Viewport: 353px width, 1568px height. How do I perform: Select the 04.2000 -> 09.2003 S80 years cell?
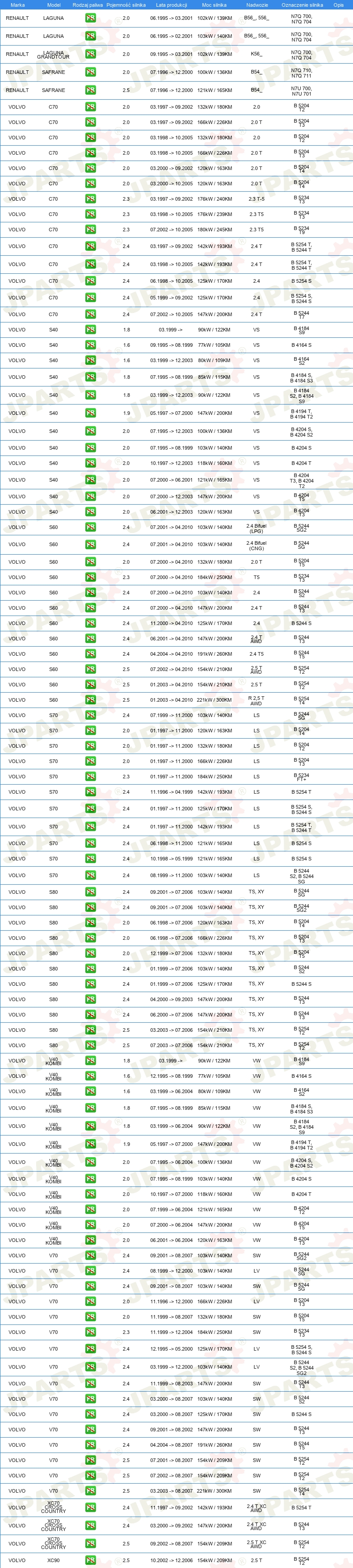coord(172,999)
